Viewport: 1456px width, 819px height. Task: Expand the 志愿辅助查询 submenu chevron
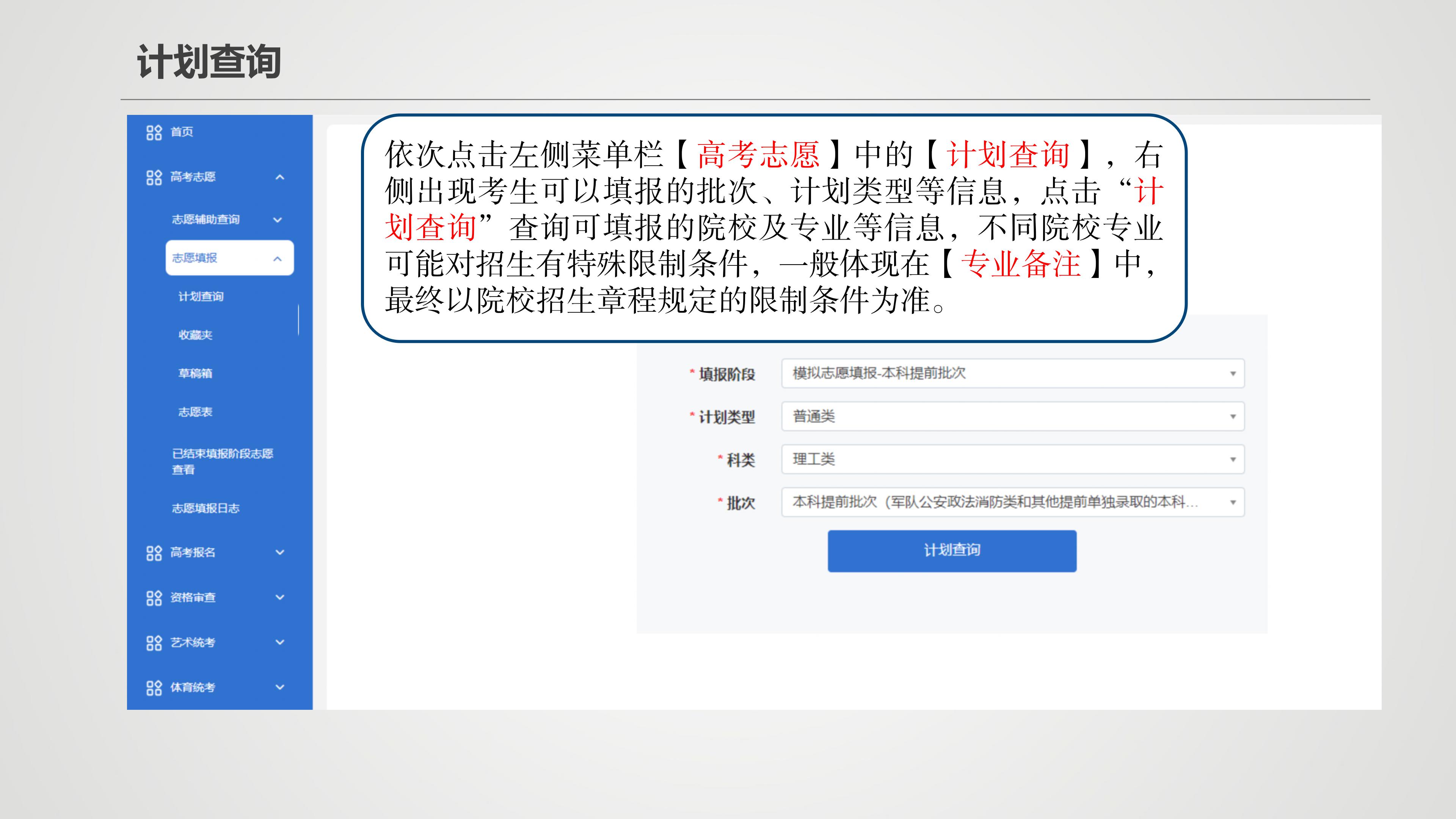[278, 220]
